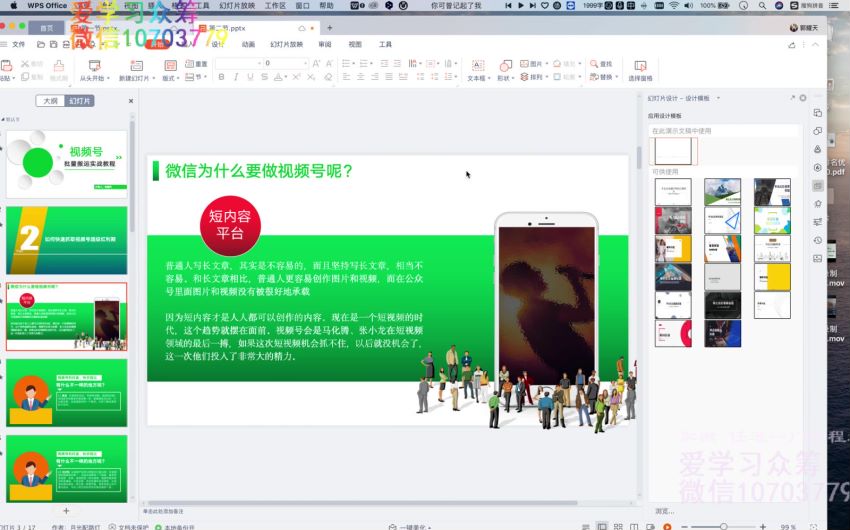
Task: Open the 视图 view ribbon tab
Action: click(x=355, y=44)
